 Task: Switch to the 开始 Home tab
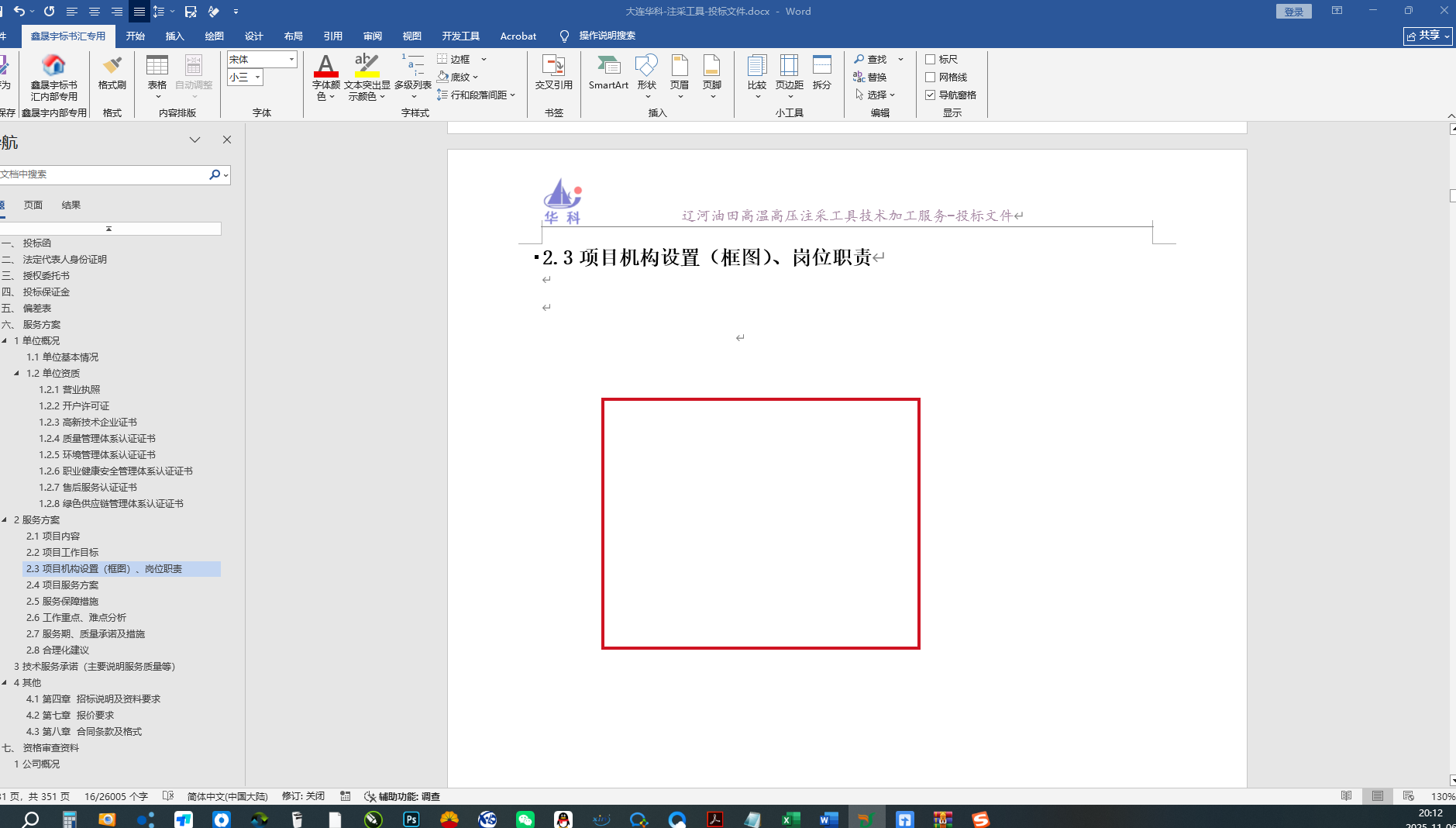pos(136,36)
